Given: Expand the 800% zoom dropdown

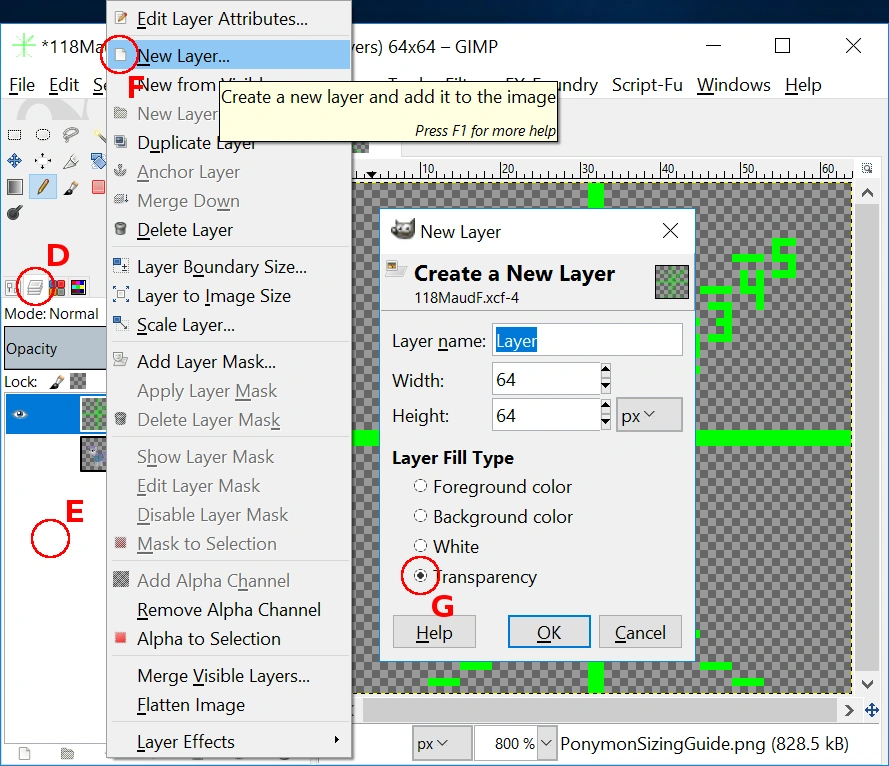Looking at the screenshot, I should [545, 743].
